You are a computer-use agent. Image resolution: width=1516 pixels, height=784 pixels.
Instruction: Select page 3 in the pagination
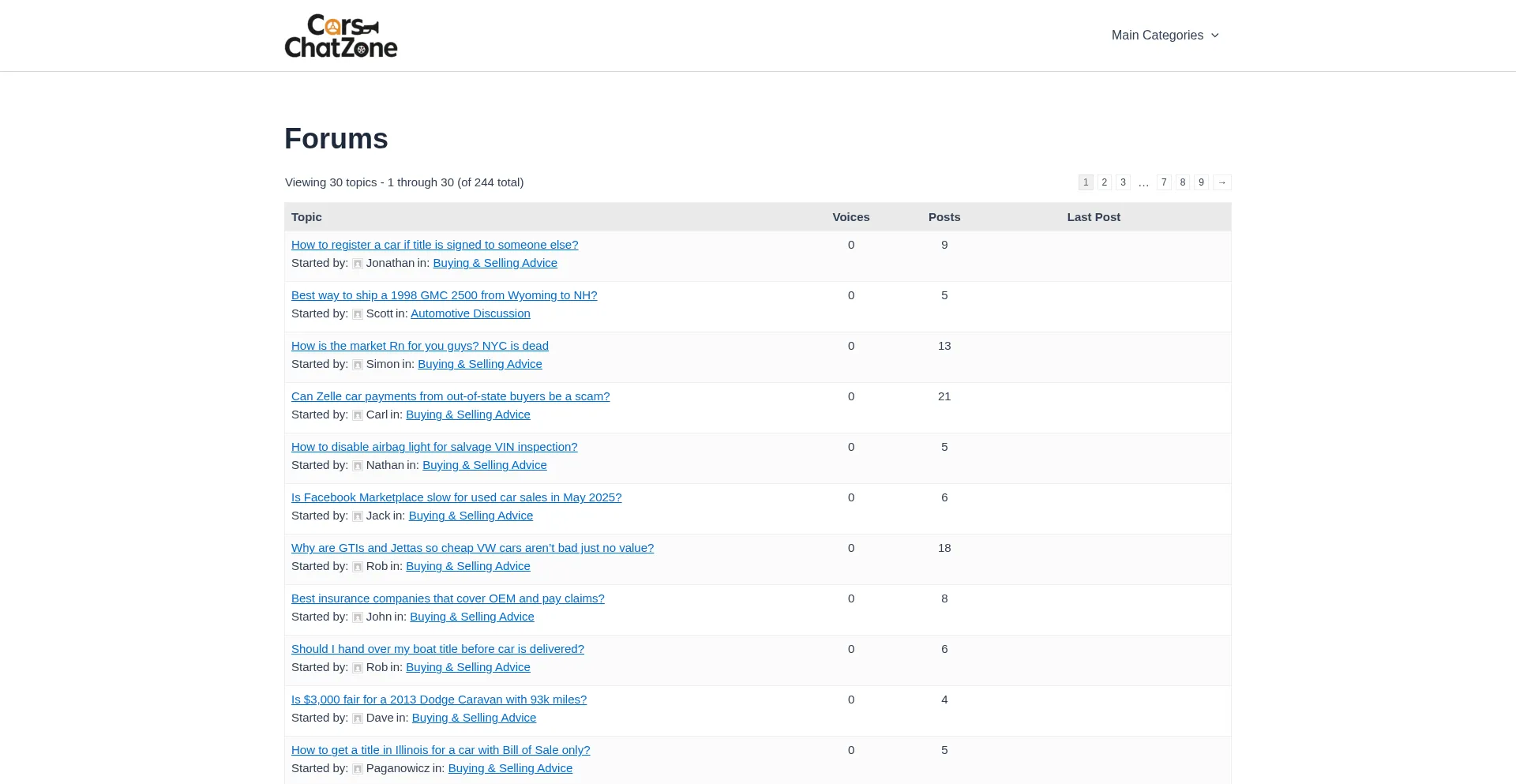click(1123, 182)
